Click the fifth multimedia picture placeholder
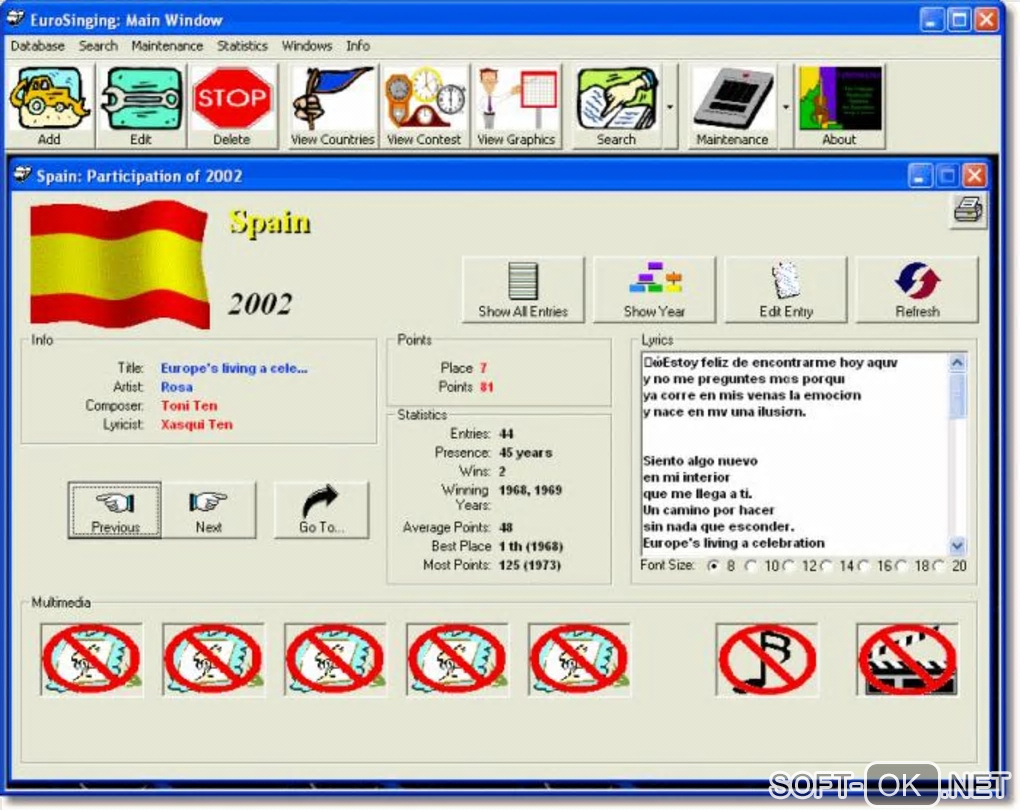This screenshot has width=1020, height=810. 579,660
